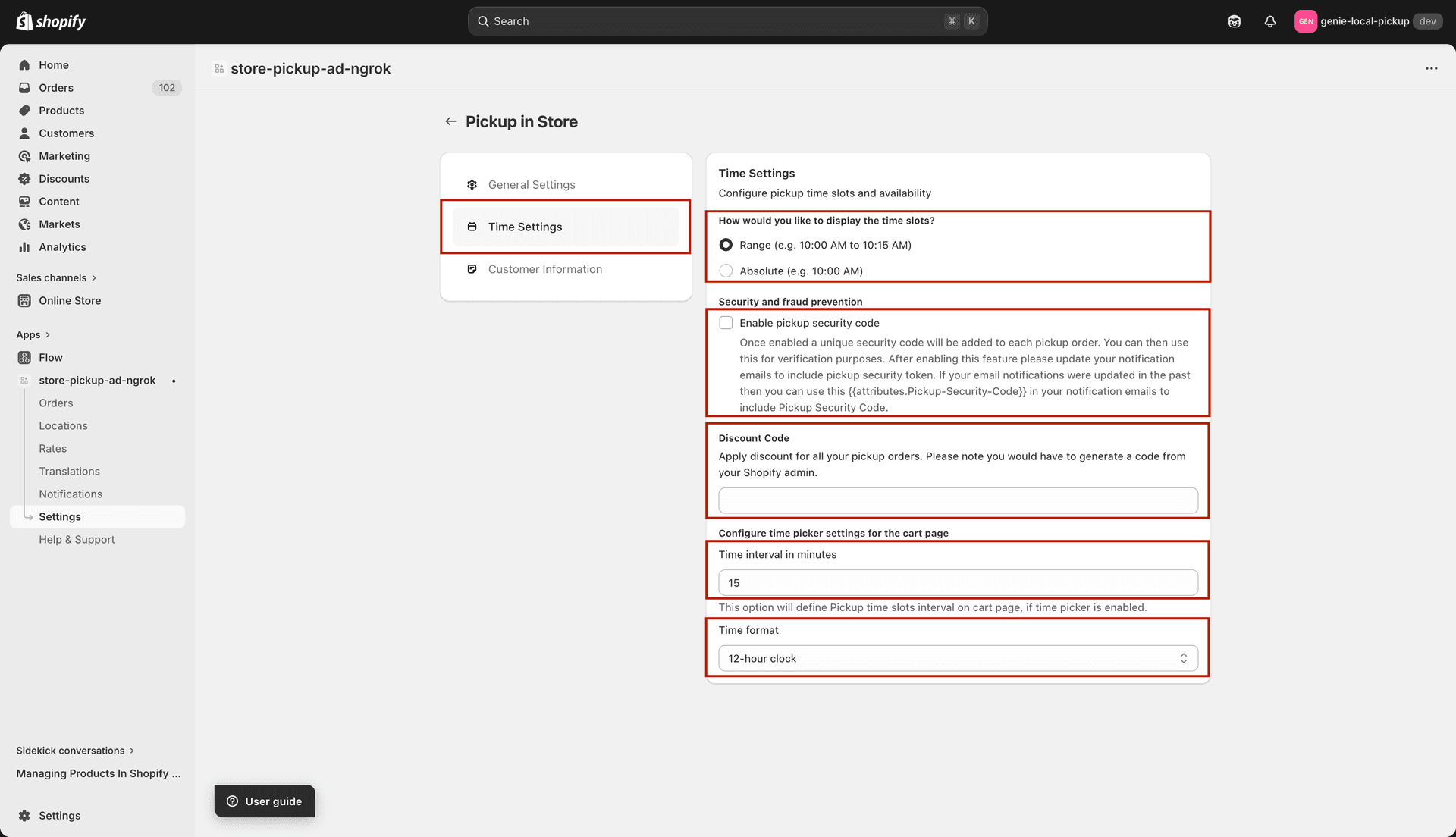The width and height of the screenshot is (1456, 837).
Task: Open the Time format dropdown
Action: pyautogui.click(x=957, y=658)
